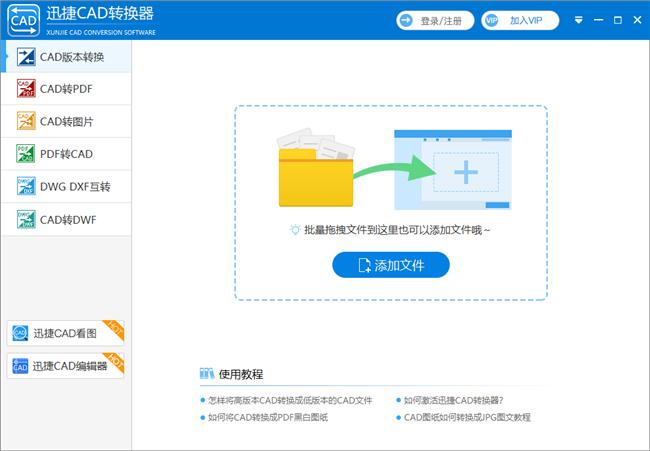Open tutorial 如何将CAD转换成PDF黑白图纸
The image size is (650, 451).
click(268, 417)
